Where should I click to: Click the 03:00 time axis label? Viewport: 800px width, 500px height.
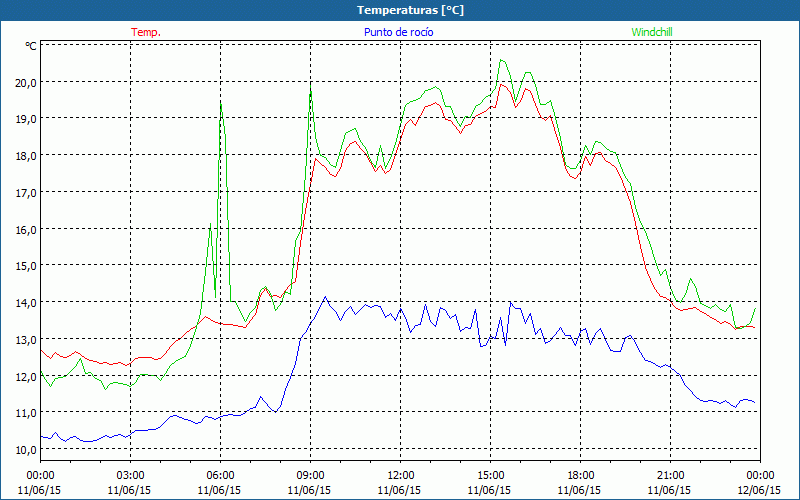130,476
